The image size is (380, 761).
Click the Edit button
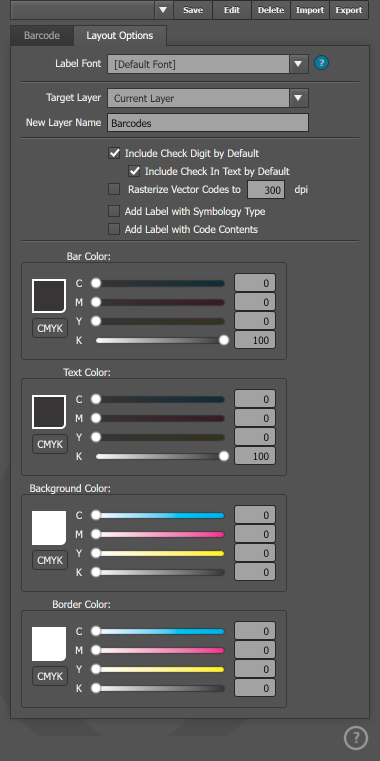[232, 10]
